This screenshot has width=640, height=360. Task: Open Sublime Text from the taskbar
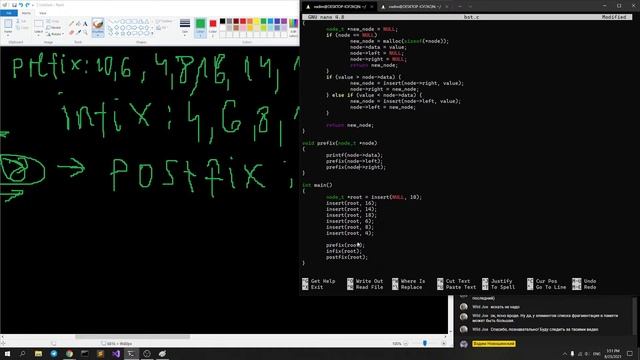point(100,353)
